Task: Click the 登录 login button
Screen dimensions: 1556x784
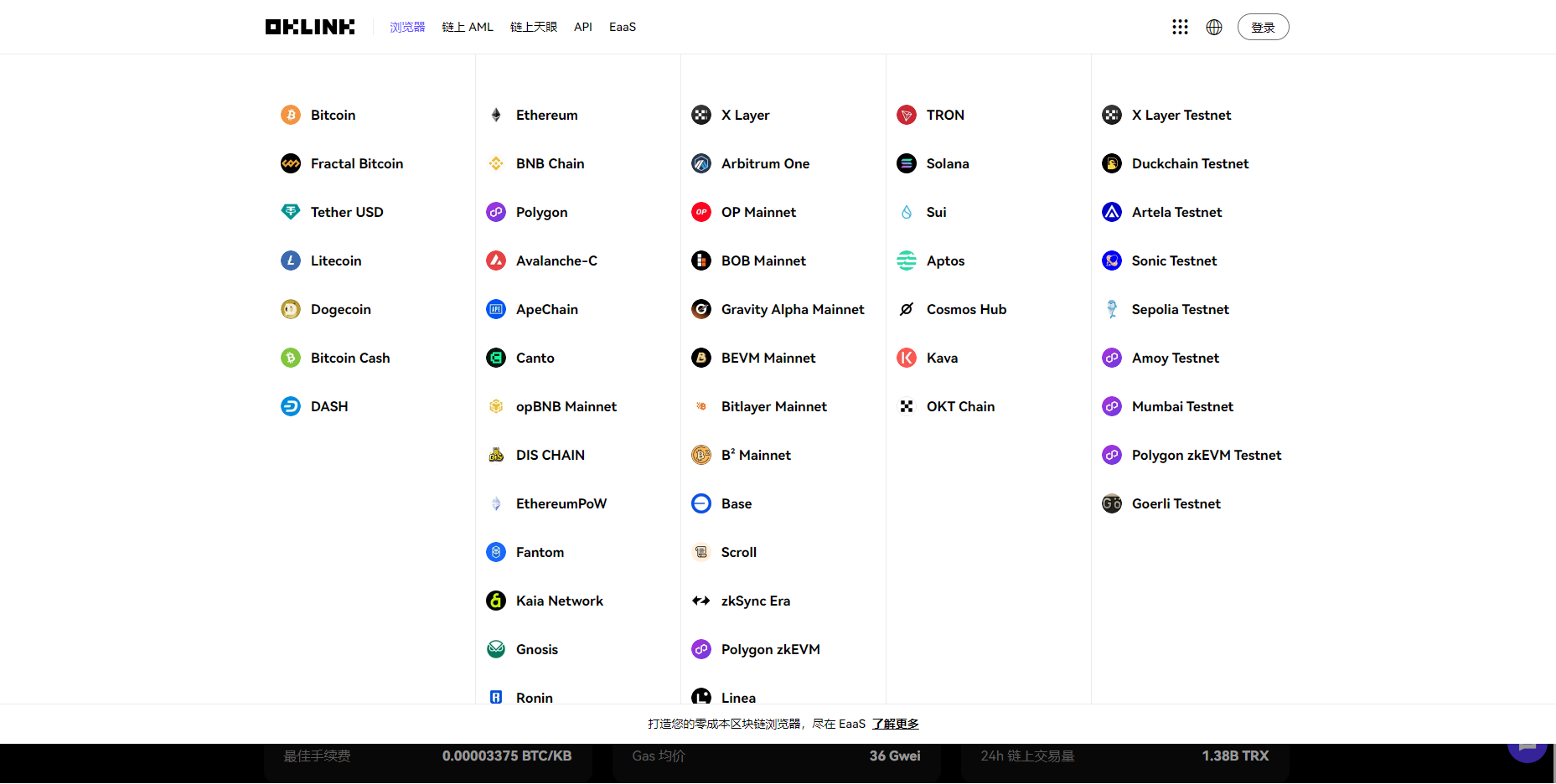Action: [1263, 27]
